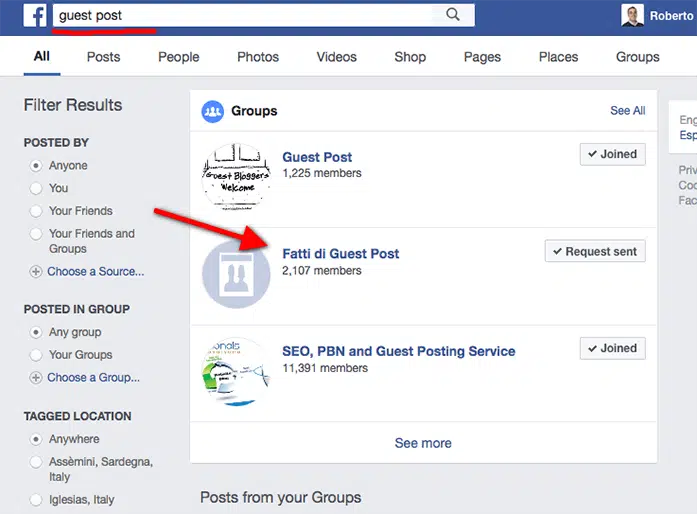Select Assèmini, Sardegna, Italy location
The width and height of the screenshot is (697, 514).
[36, 462]
